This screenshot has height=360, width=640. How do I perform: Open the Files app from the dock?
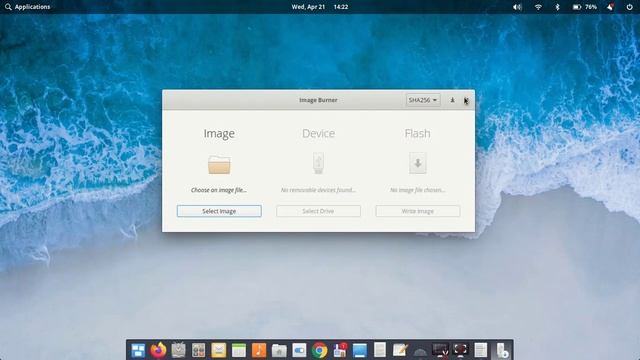(279, 350)
